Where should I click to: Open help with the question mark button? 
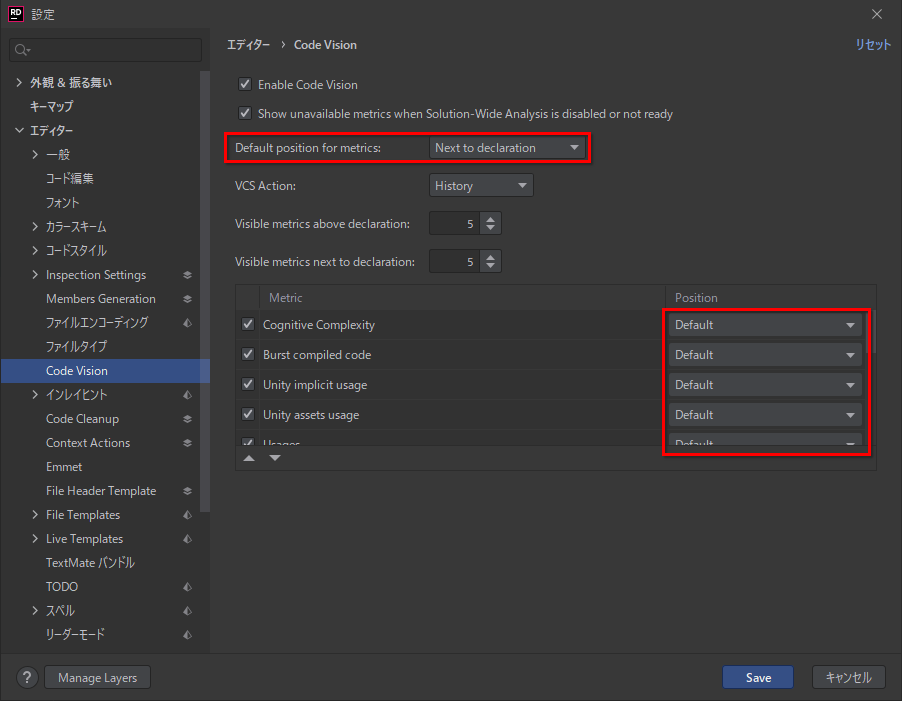(x=27, y=677)
